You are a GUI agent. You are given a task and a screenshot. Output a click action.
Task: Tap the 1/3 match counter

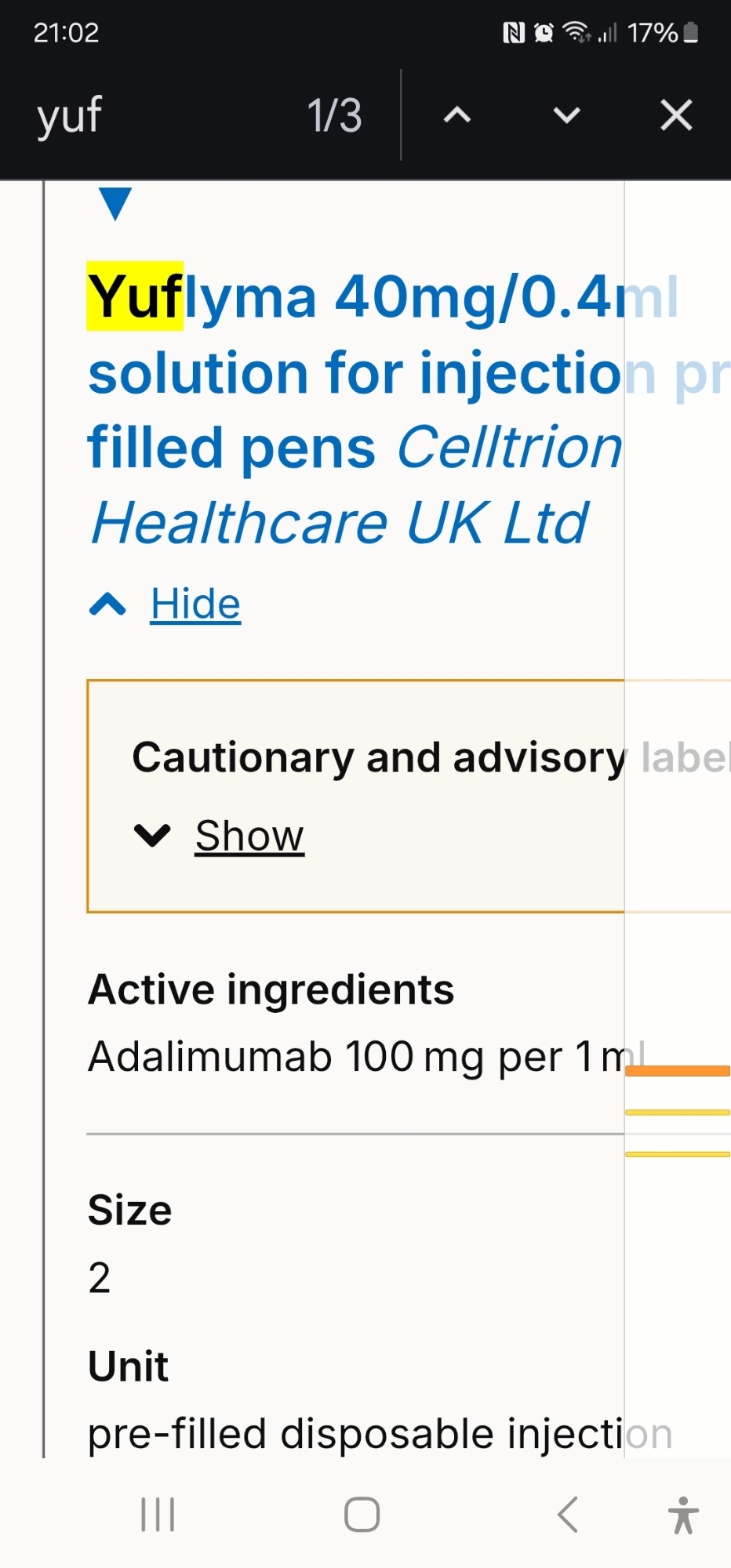pyautogui.click(x=334, y=116)
